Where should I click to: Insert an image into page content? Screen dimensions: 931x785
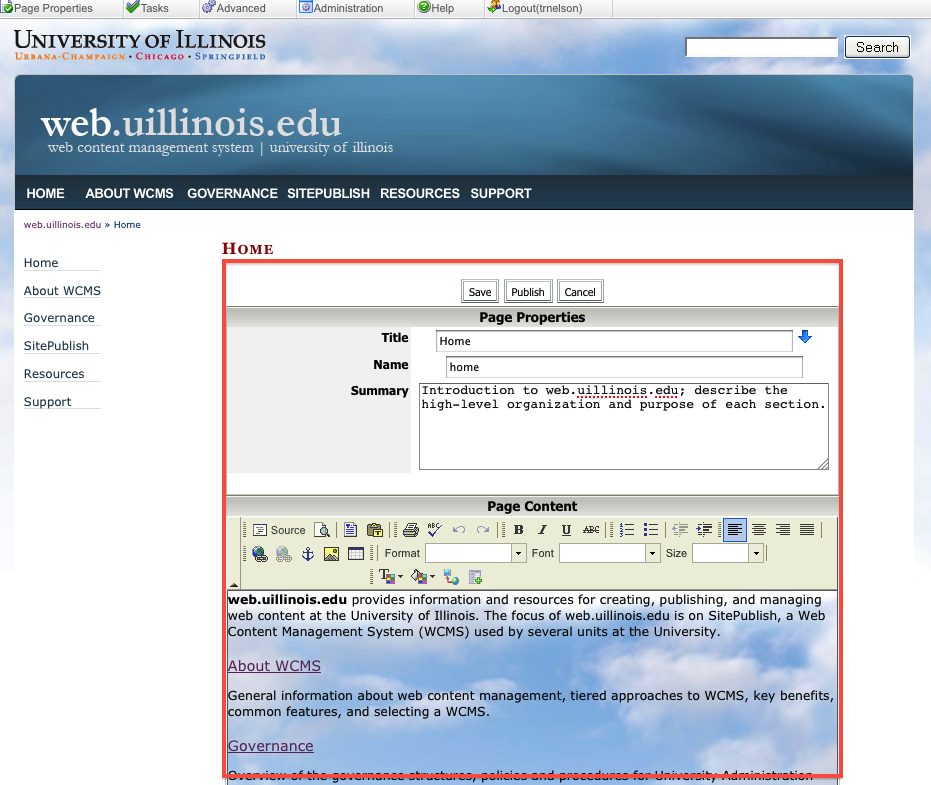331,554
